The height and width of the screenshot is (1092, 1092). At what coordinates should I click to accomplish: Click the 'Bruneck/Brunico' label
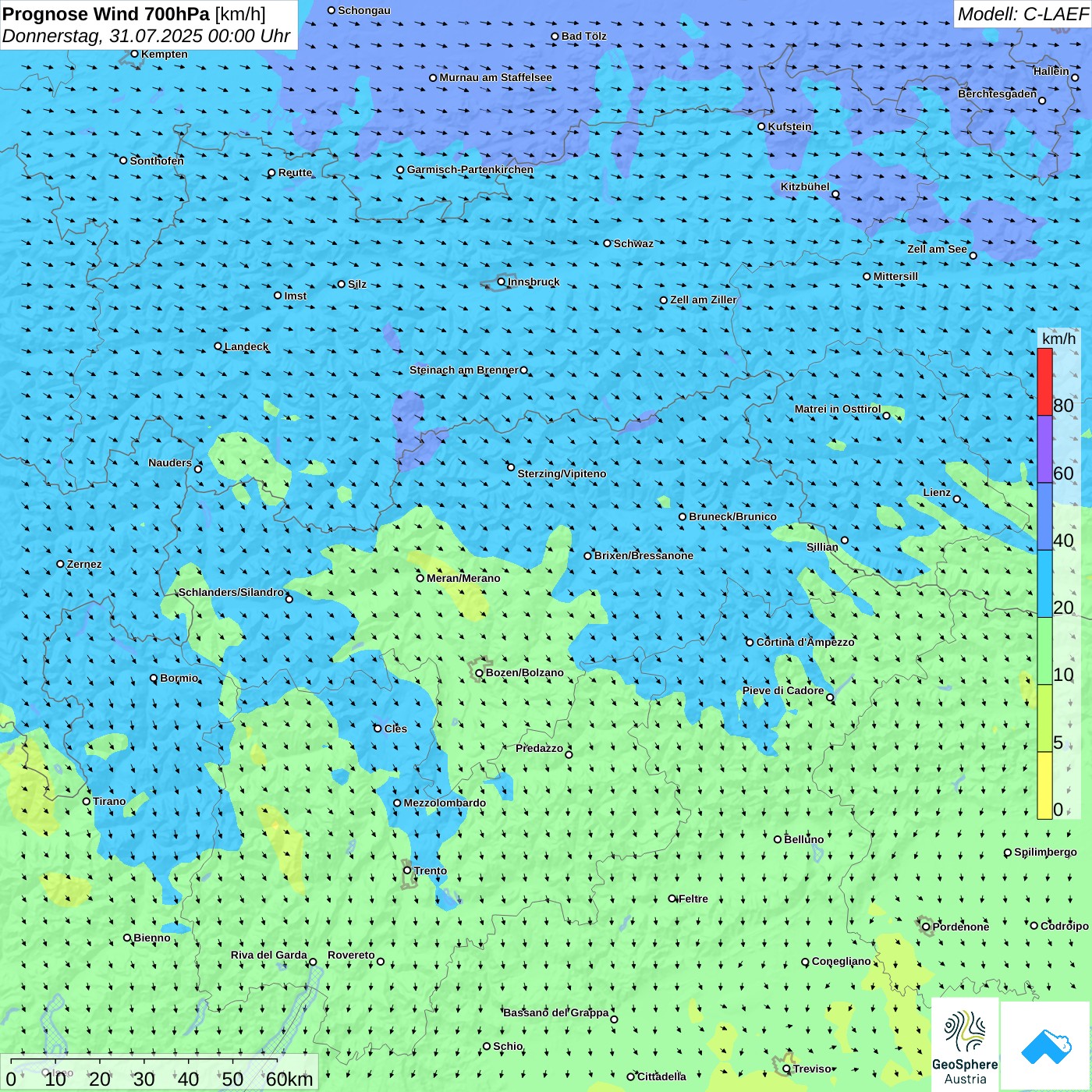732,516
